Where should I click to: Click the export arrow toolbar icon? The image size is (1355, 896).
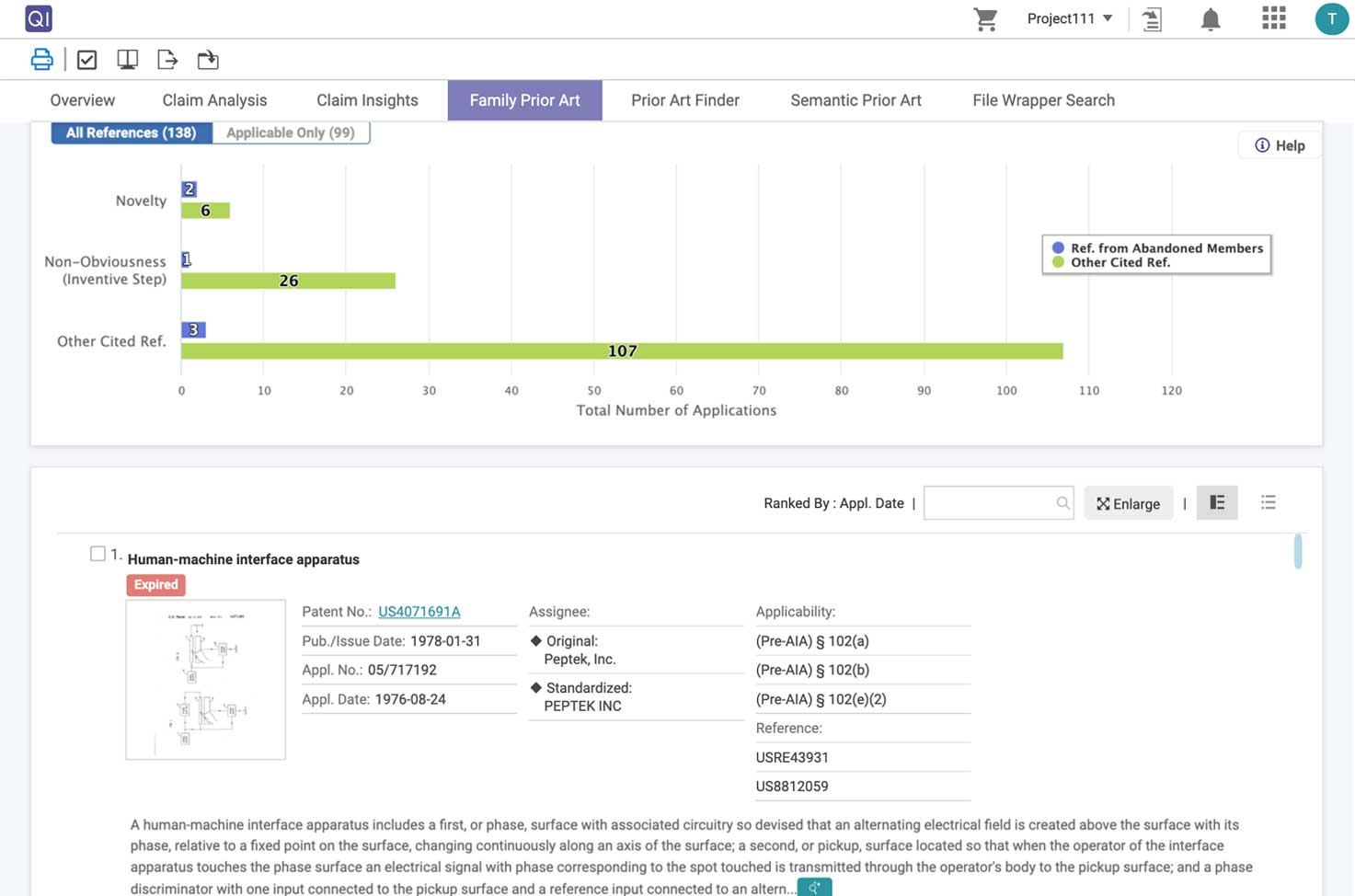point(167,60)
